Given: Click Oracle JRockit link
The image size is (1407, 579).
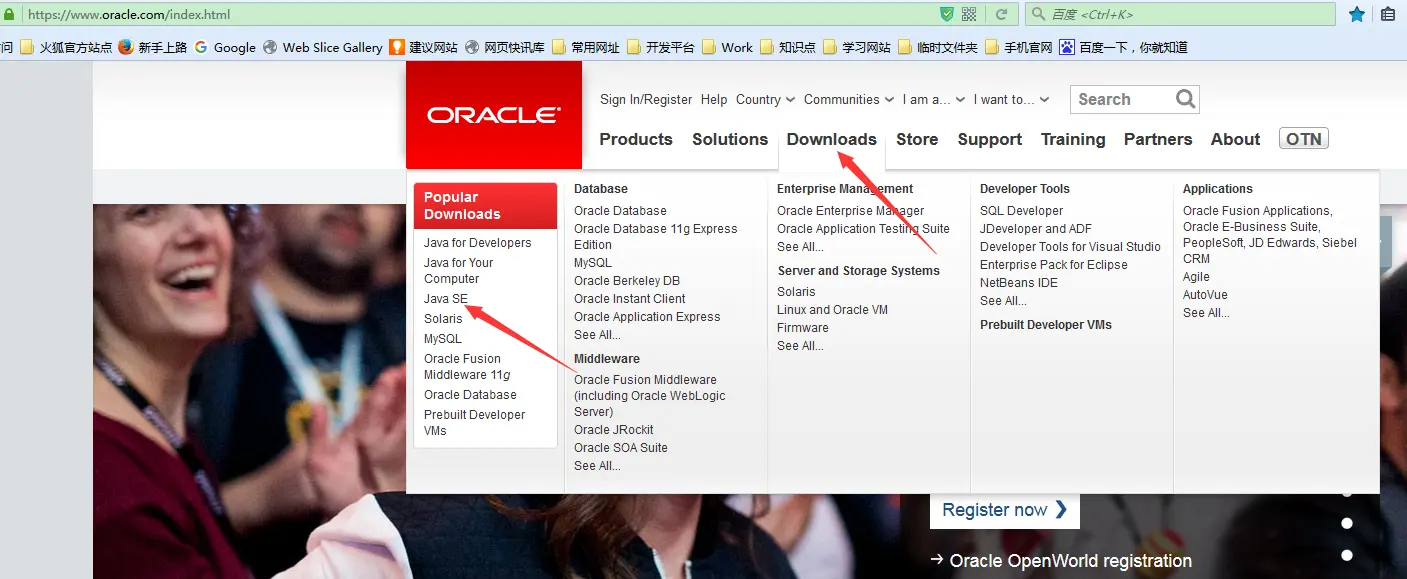Looking at the screenshot, I should pyautogui.click(x=614, y=430).
